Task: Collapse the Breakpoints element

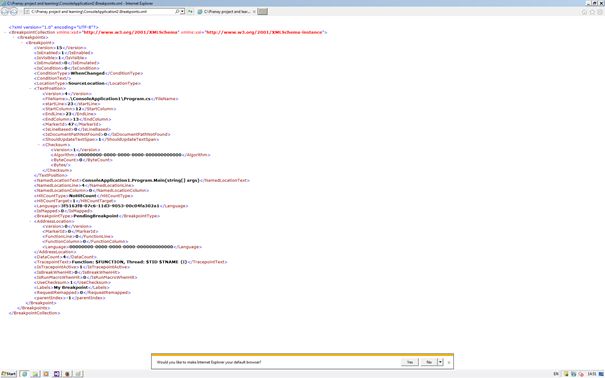Action: tap(14, 37)
